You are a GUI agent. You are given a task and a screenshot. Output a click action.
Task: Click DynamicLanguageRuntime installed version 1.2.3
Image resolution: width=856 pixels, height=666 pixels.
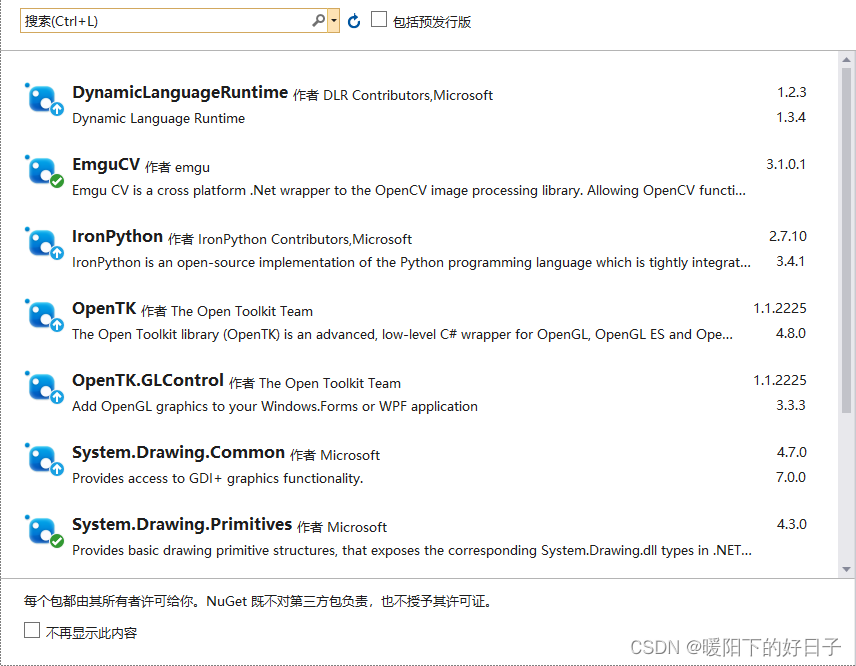point(792,92)
